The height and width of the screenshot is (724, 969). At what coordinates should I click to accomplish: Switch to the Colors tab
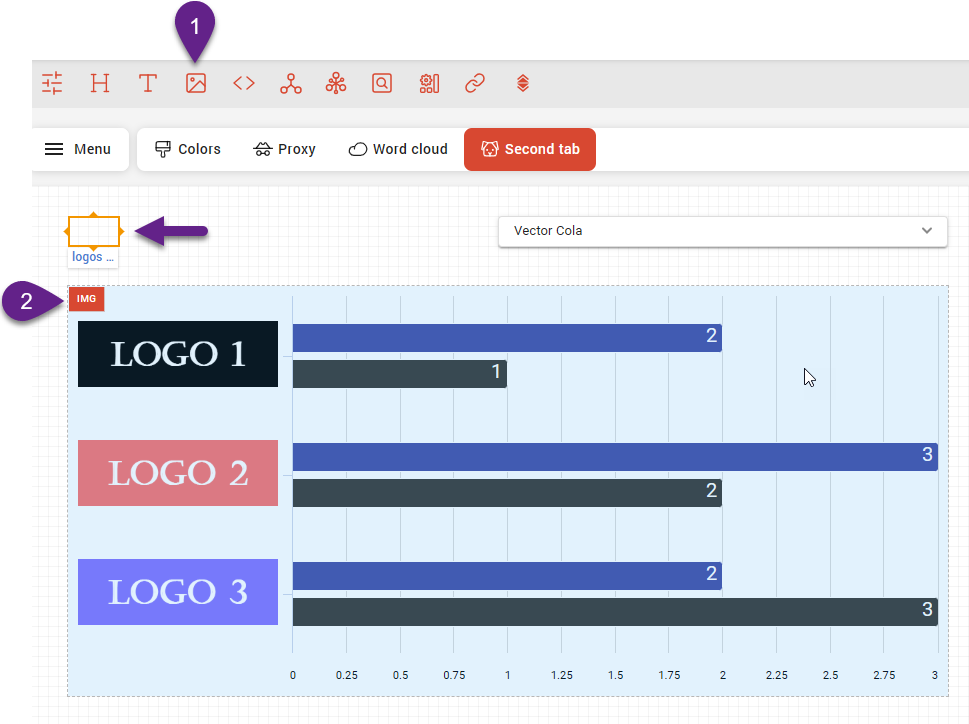click(x=188, y=149)
